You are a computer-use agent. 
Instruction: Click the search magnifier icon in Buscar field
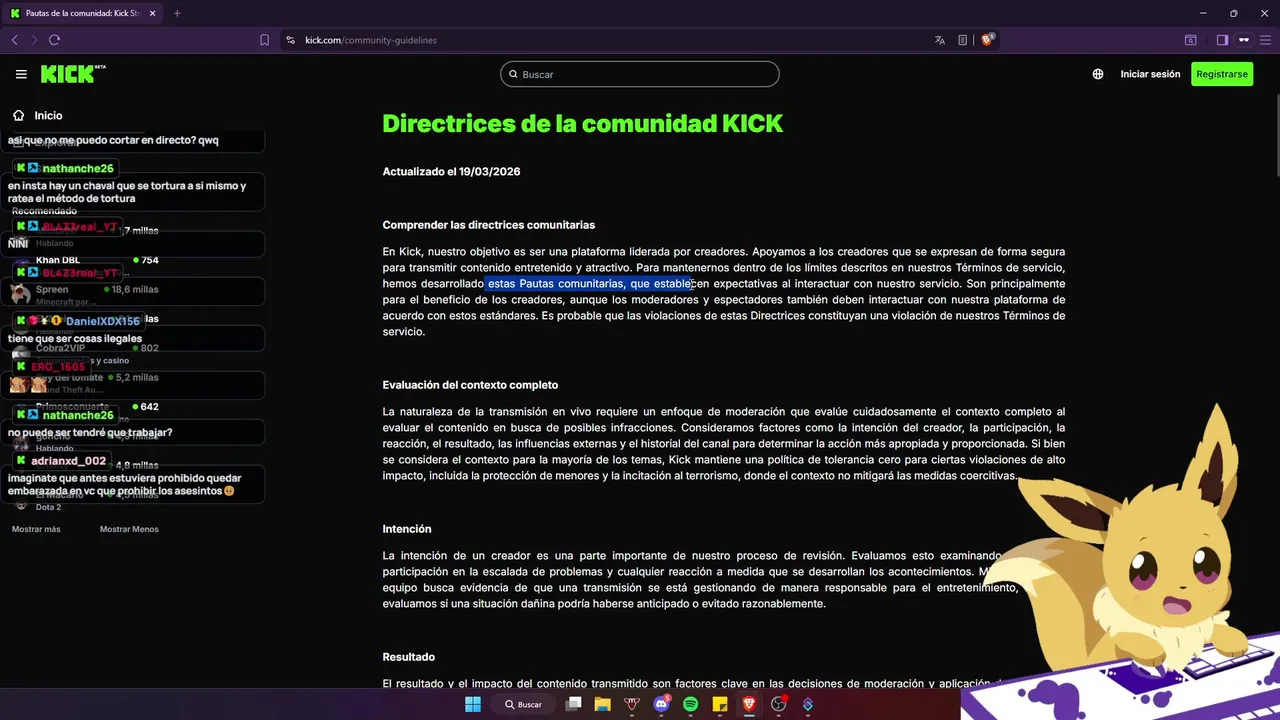(514, 74)
